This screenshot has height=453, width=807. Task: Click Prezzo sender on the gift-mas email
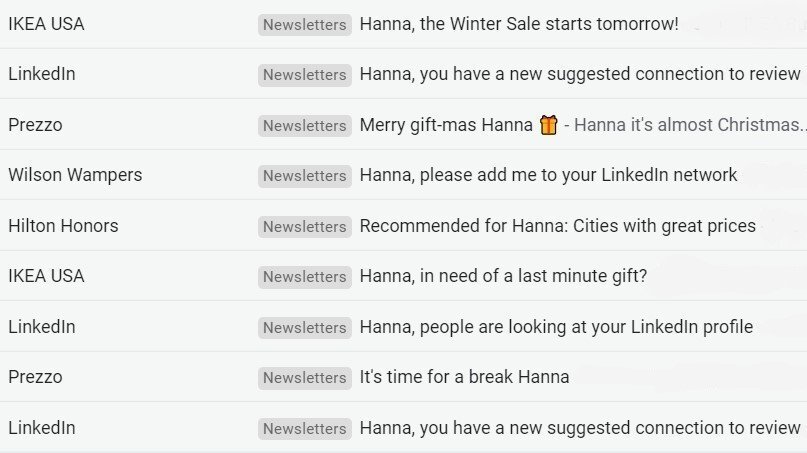coord(35,125)
